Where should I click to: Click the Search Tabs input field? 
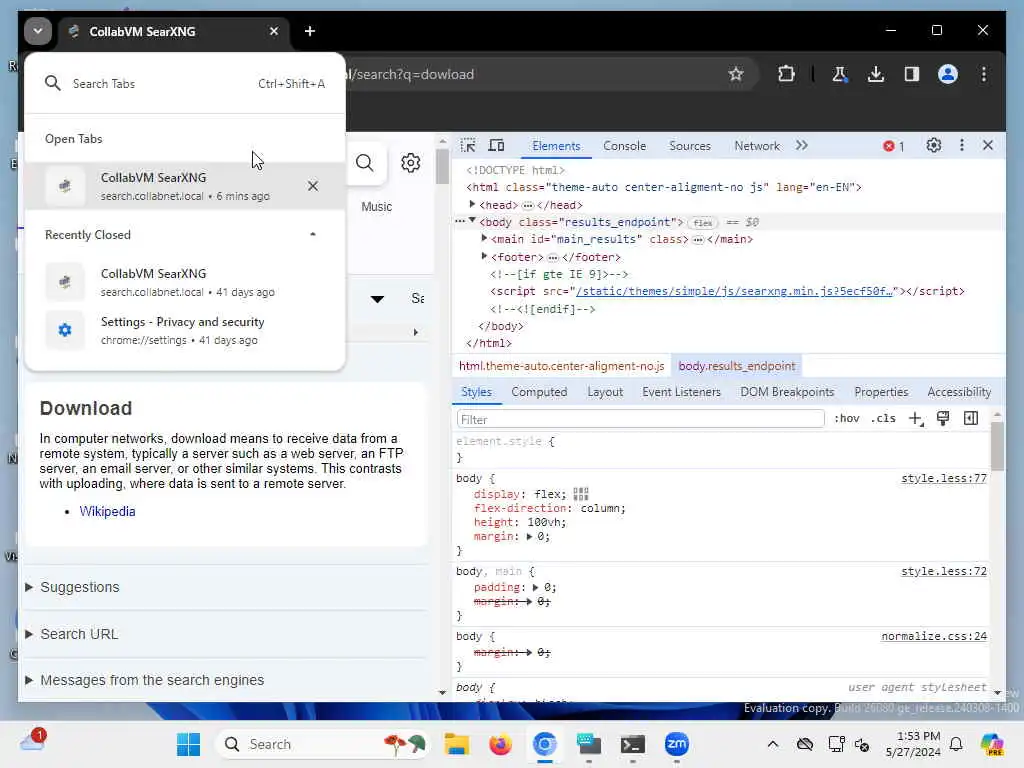point(185,84)
